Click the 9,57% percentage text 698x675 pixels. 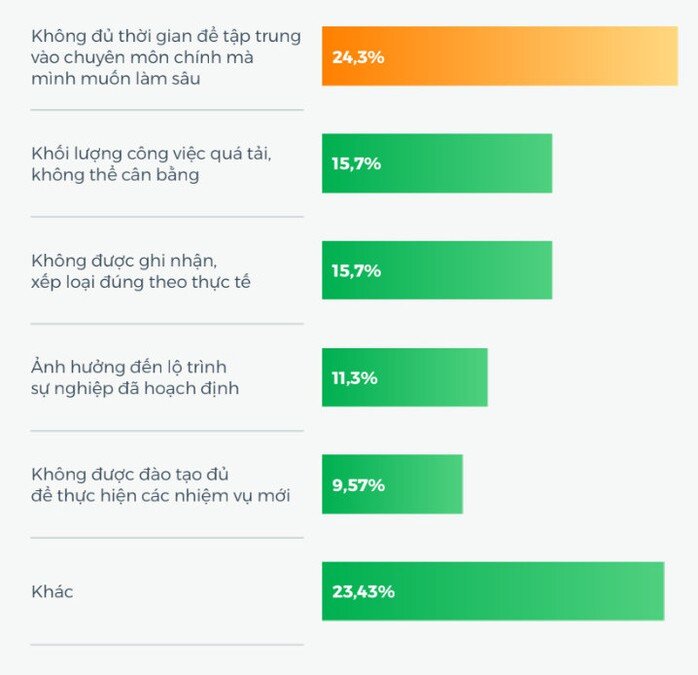pos(359,485)
